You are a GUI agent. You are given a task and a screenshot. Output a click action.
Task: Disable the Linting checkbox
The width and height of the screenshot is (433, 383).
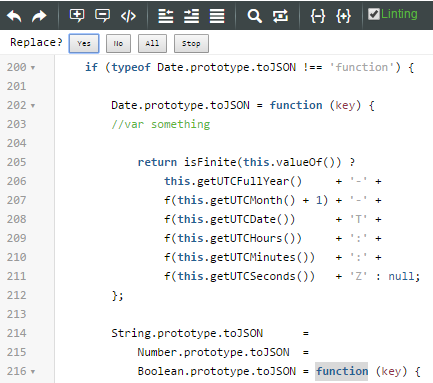(x=374, y=14)
